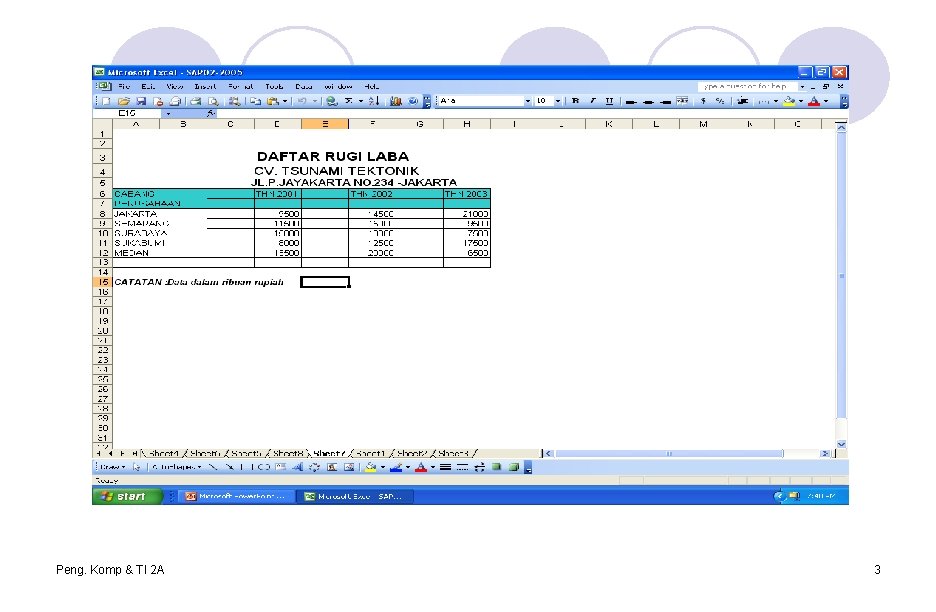Screen dimensions: 936x612
Task: Click the Help question mark icon in the toolbar
Action: pos(412,102)
